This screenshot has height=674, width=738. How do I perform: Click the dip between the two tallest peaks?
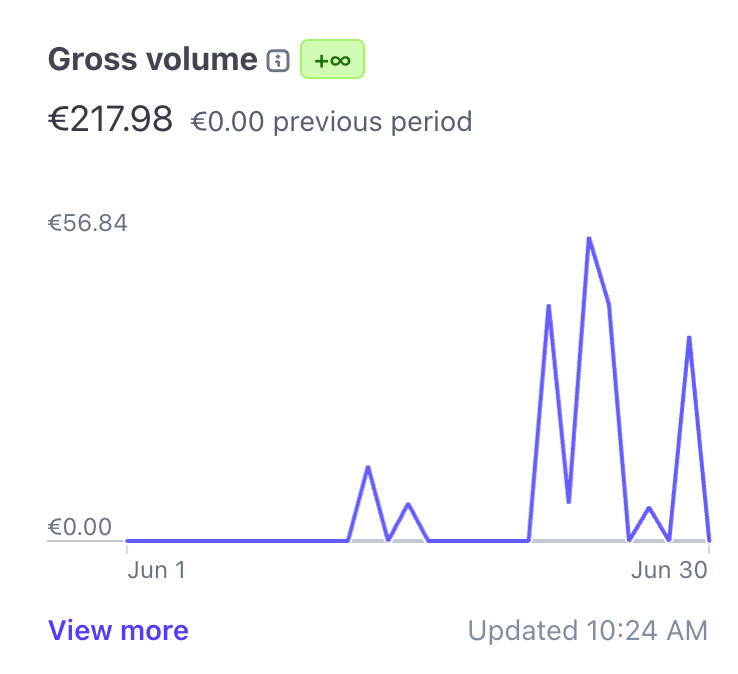click(x=569, y=501)
